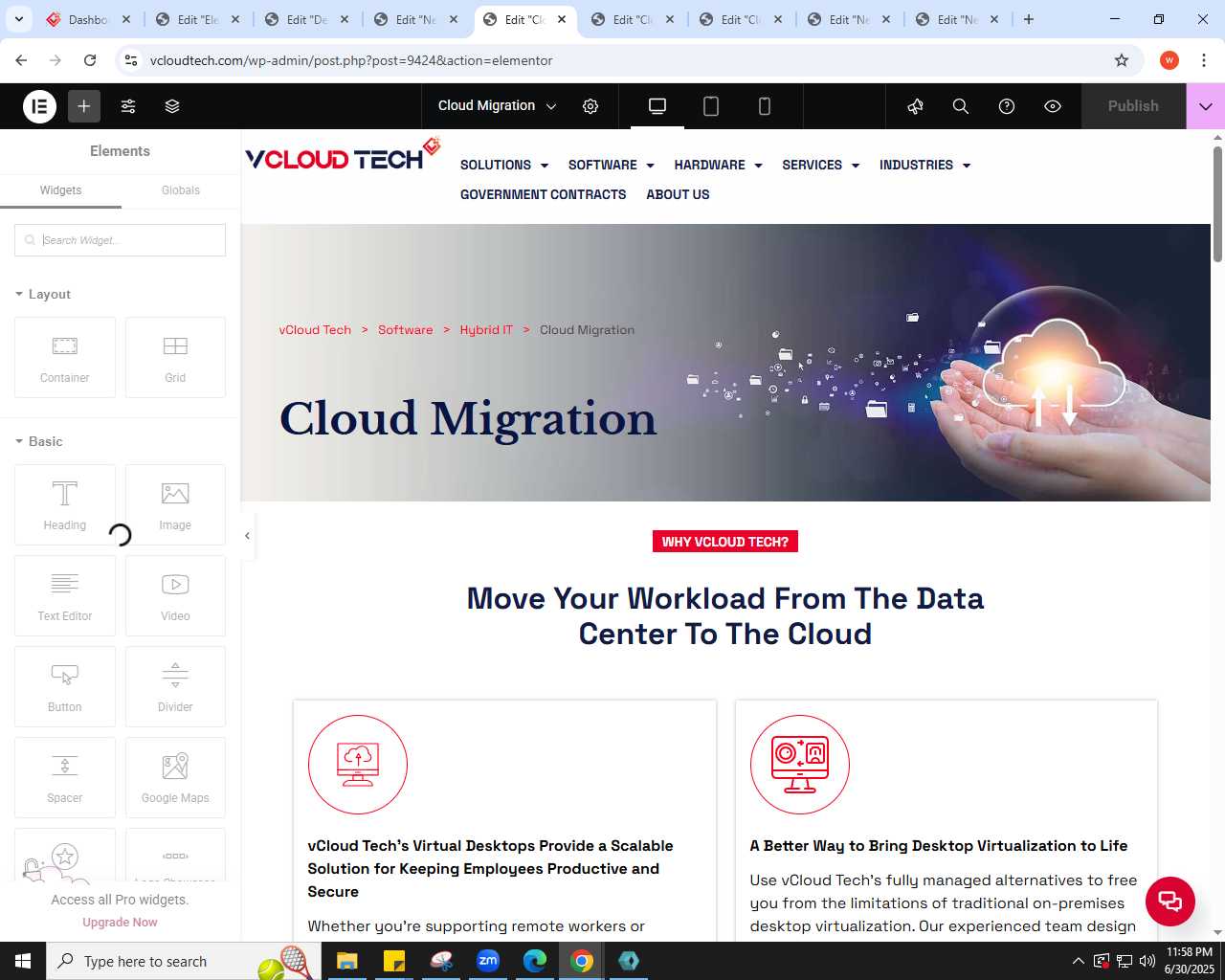
Task: Click GOVERNMENT CONTRACTS menu item
Action: point(544,194)
